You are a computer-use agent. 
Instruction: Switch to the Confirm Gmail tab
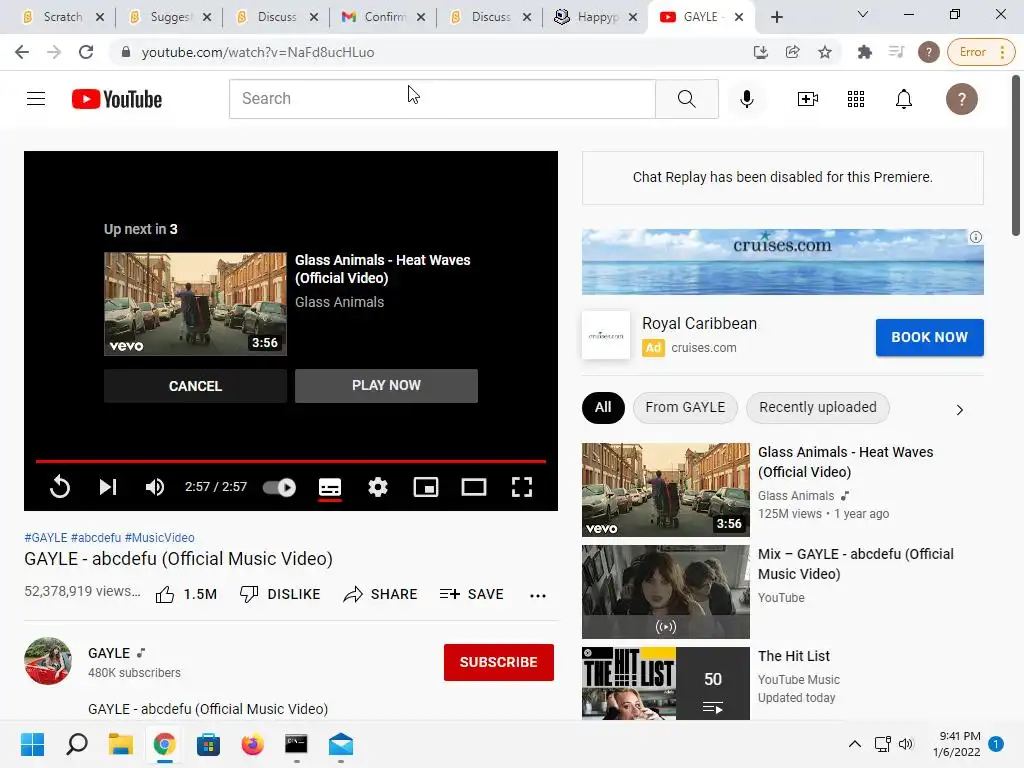pyautogui.click(x=383, y=17)
